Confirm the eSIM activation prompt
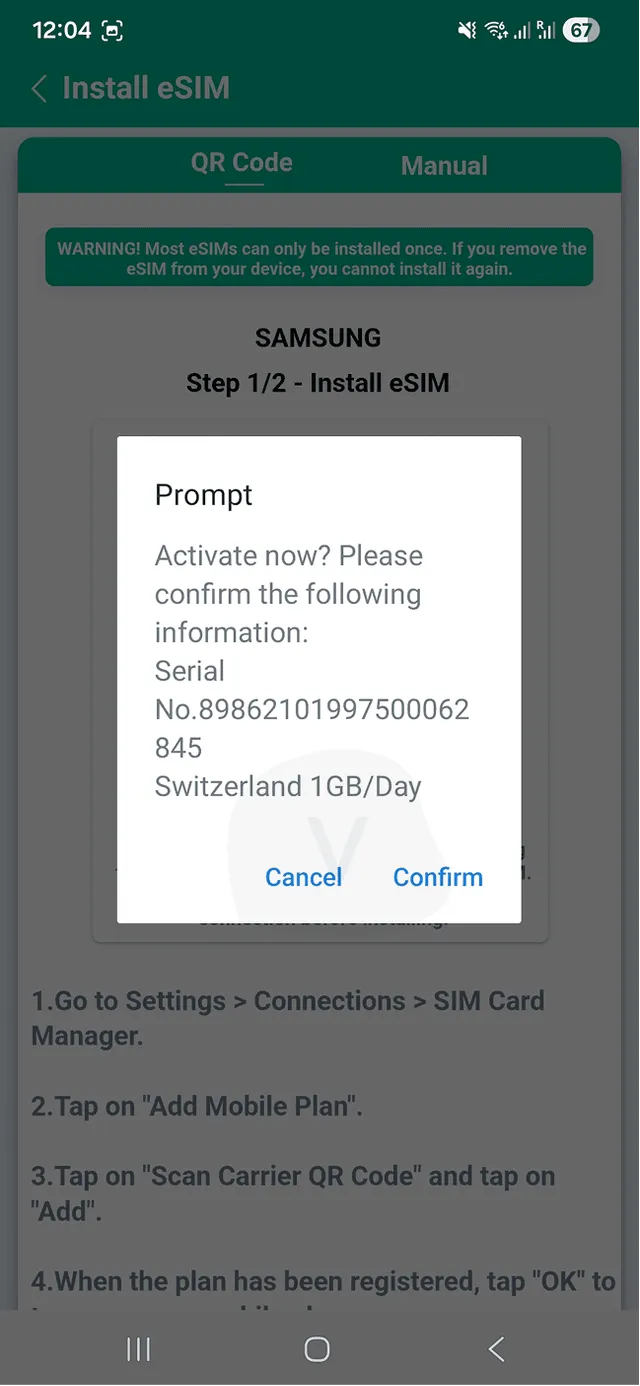This screenshot has height=1386, width=640. tap(437, 877)
